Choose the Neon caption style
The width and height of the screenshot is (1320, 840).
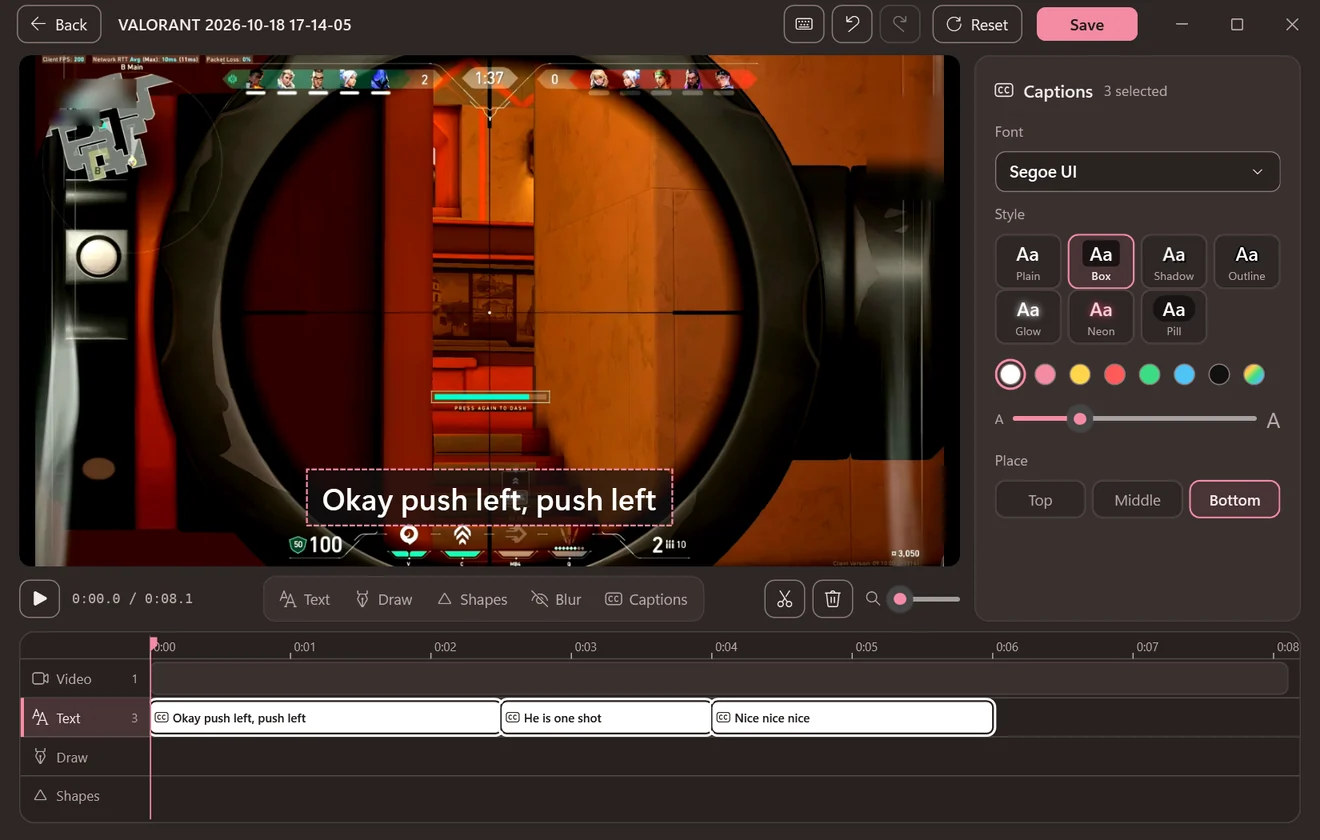[x=1101, y=317]
